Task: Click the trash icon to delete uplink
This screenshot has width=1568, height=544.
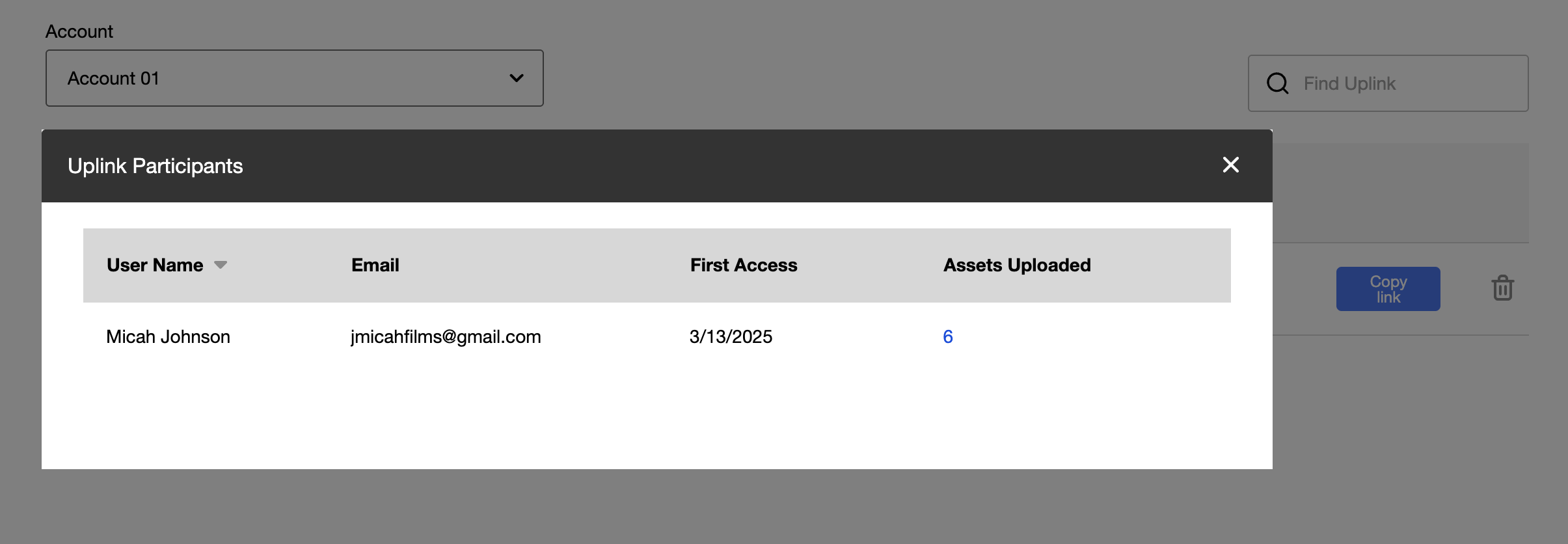Action: [1503, 288]
